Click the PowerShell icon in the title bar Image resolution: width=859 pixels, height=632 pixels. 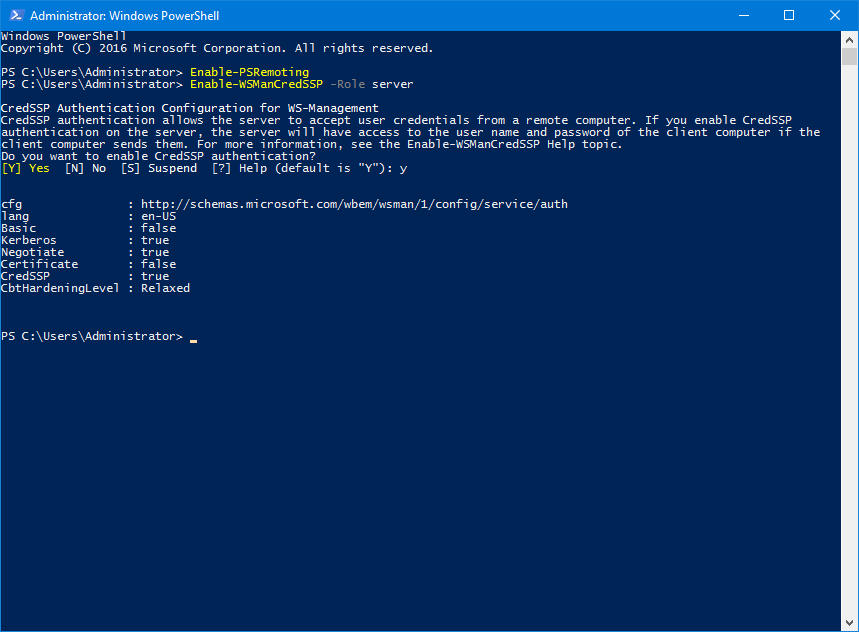[15, 15]
